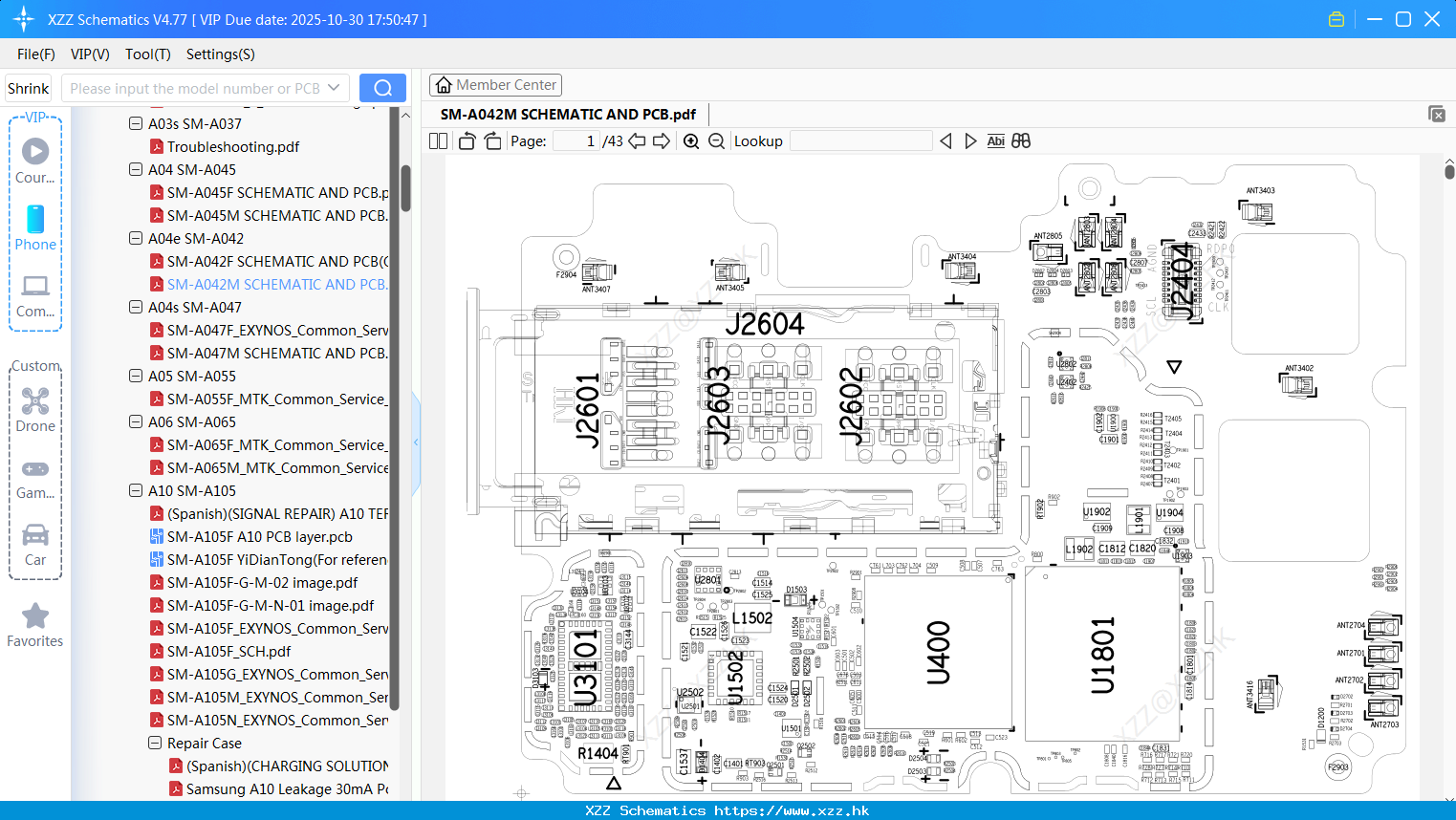
Task: Click the Lookup text field
Action: tap(860, 140)
